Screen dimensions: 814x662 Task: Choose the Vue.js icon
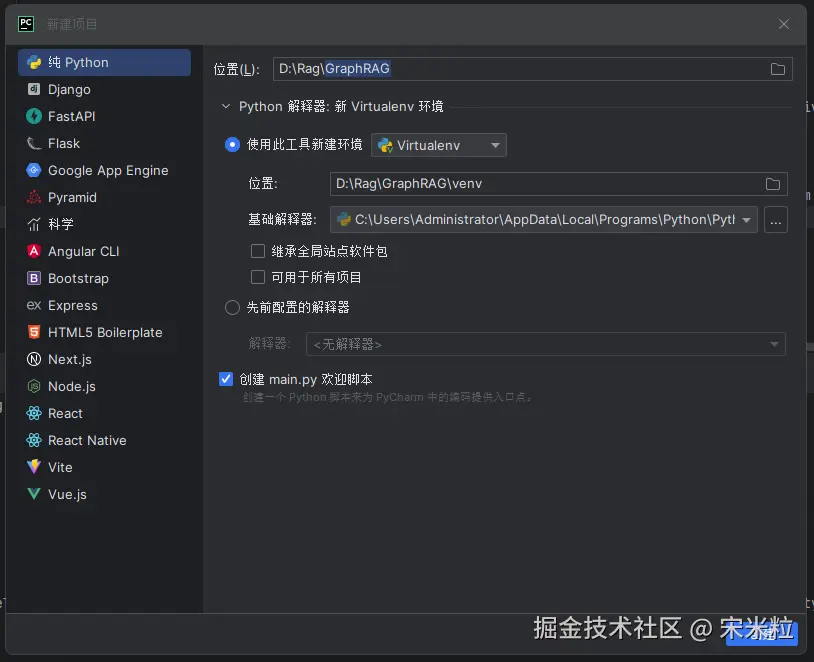tap(34, 494)
